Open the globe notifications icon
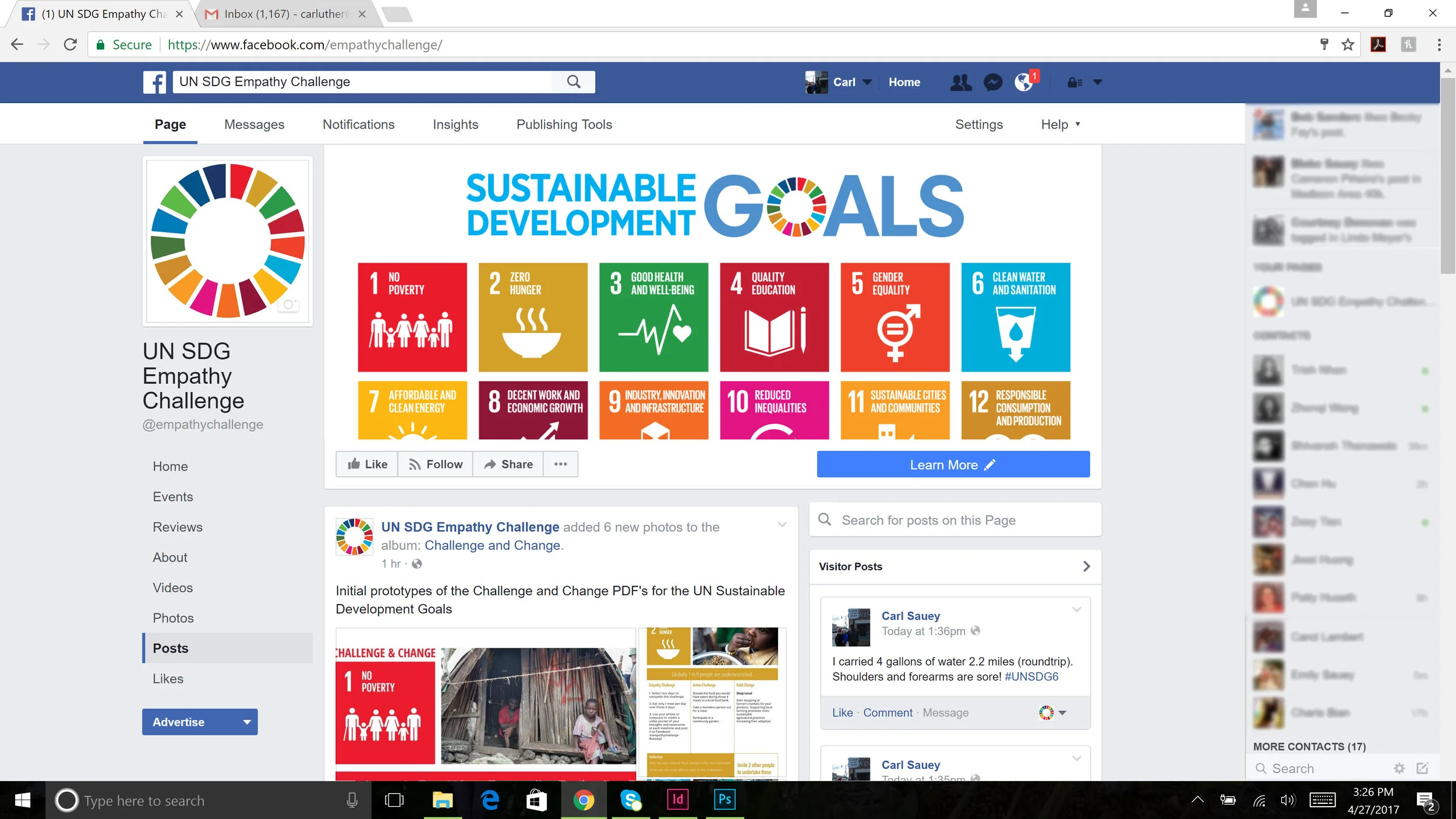The image size is (1456, 819). [x=1024, y=83]
